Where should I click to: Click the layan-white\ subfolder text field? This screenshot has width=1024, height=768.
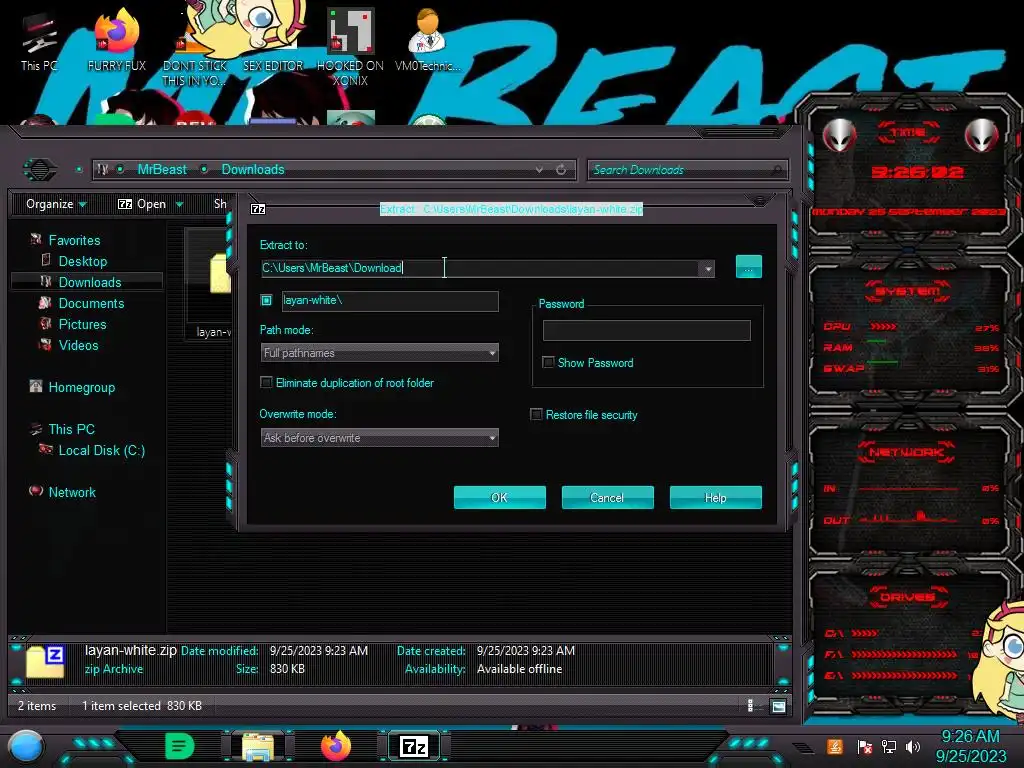click(391, 301)
